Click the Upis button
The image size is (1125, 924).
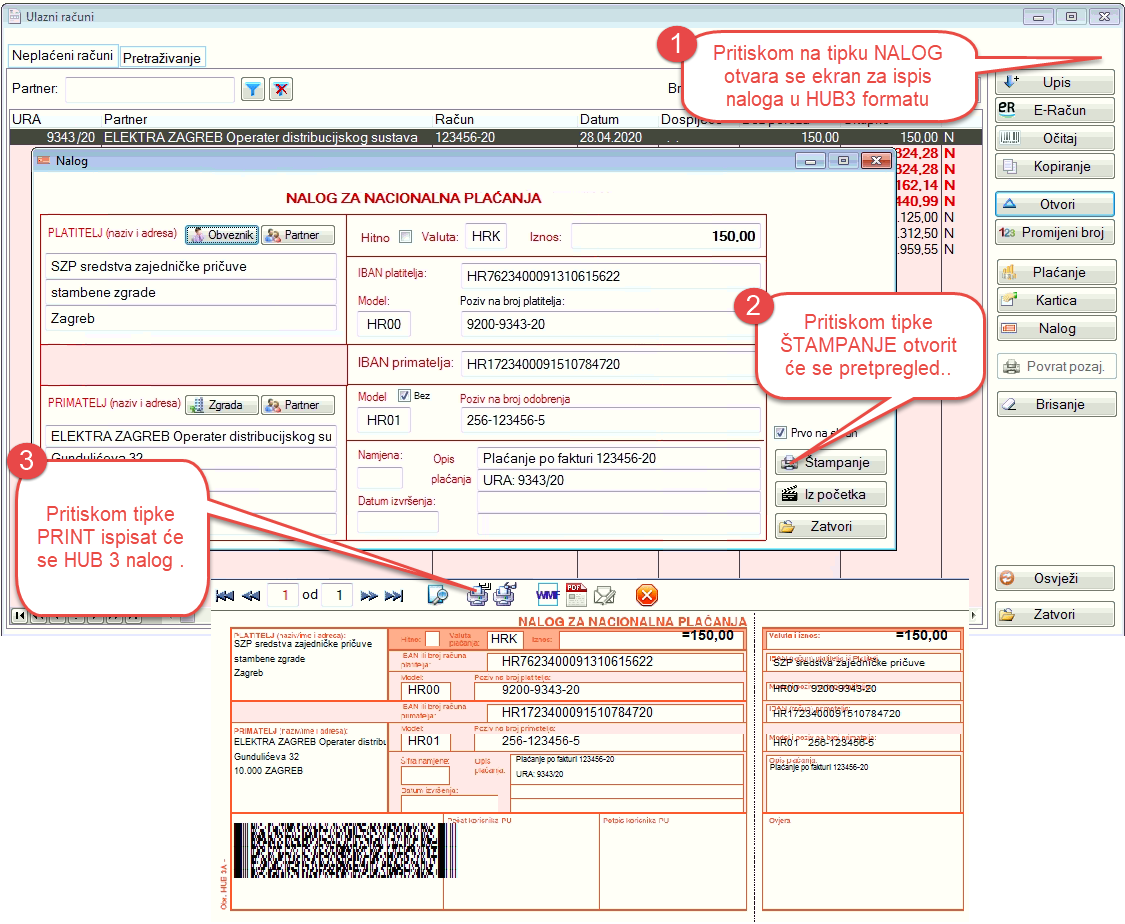pyautogui.click(x=1055, y=82)
